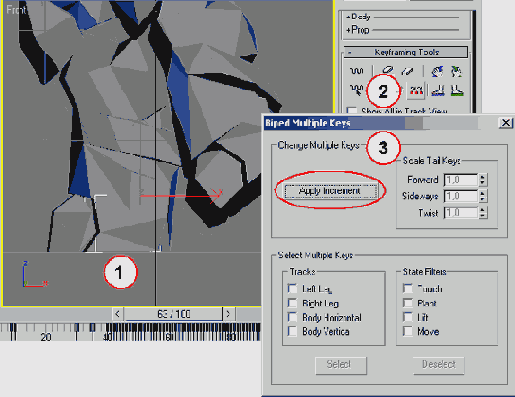This screenshot has width=515, height=397.
Task: Open Set Multiple Keys with the red-dots icon
Action: pos(416,90)
